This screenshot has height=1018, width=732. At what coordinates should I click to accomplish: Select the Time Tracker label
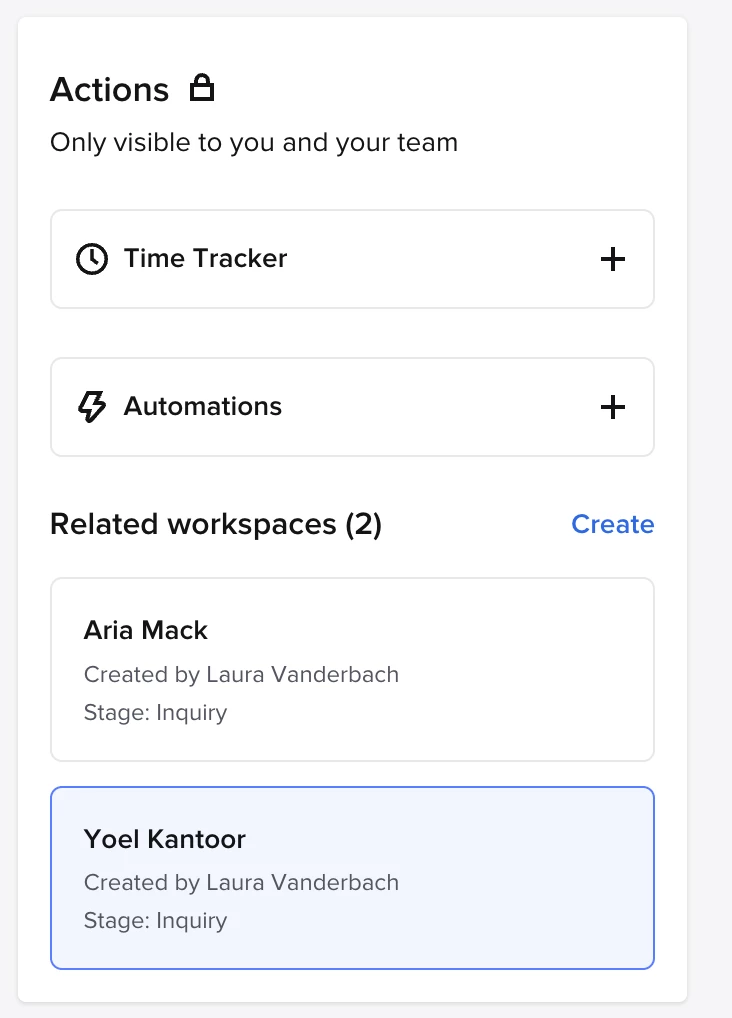click(x=205, y=258)
